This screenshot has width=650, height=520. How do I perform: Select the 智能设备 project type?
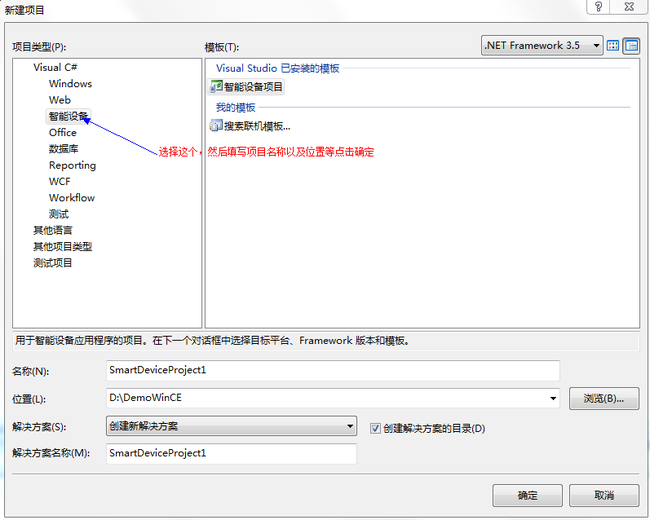pos(68,117)
